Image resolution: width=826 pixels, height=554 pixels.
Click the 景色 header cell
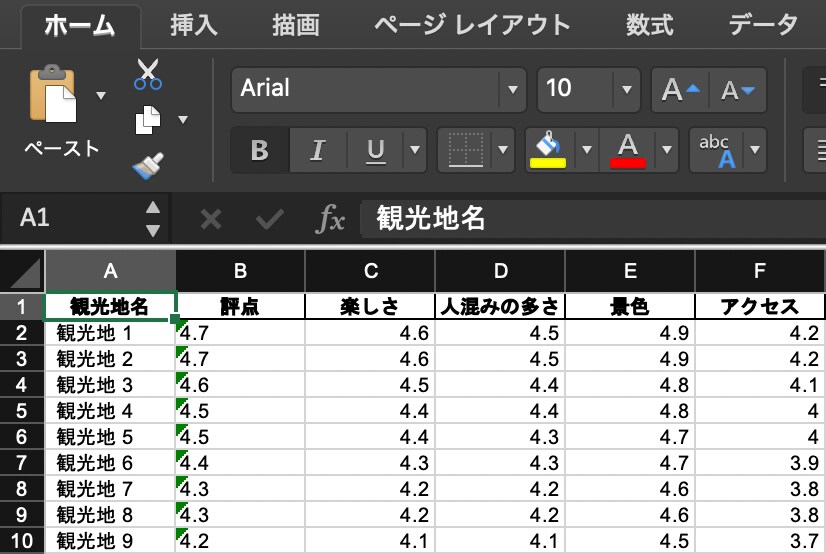(x=630, y=306)
